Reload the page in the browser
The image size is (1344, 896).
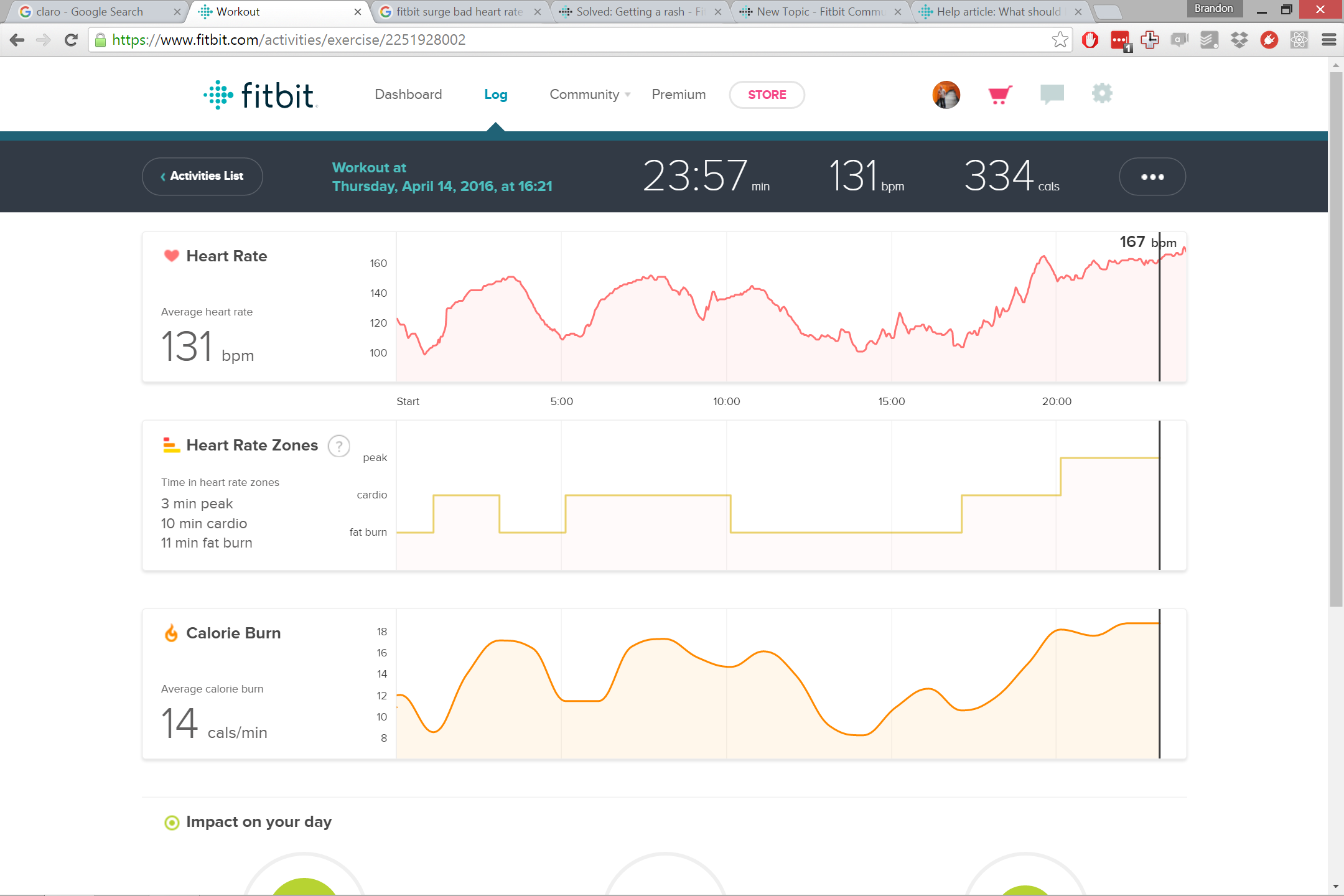[71, 40]
